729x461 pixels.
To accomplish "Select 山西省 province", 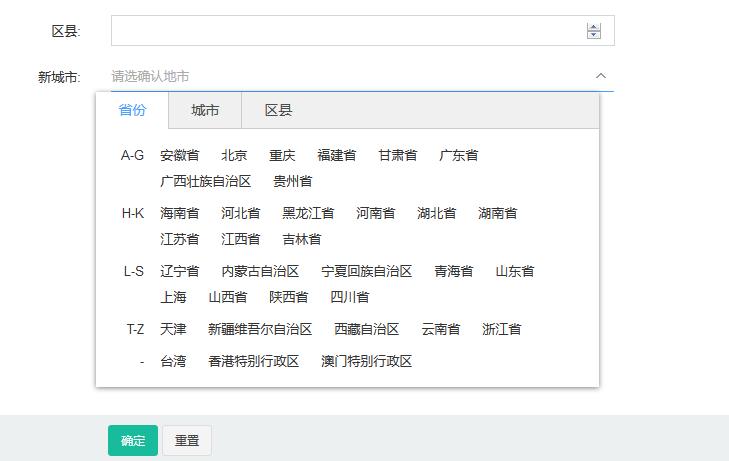I will click(x=228, y=297).
